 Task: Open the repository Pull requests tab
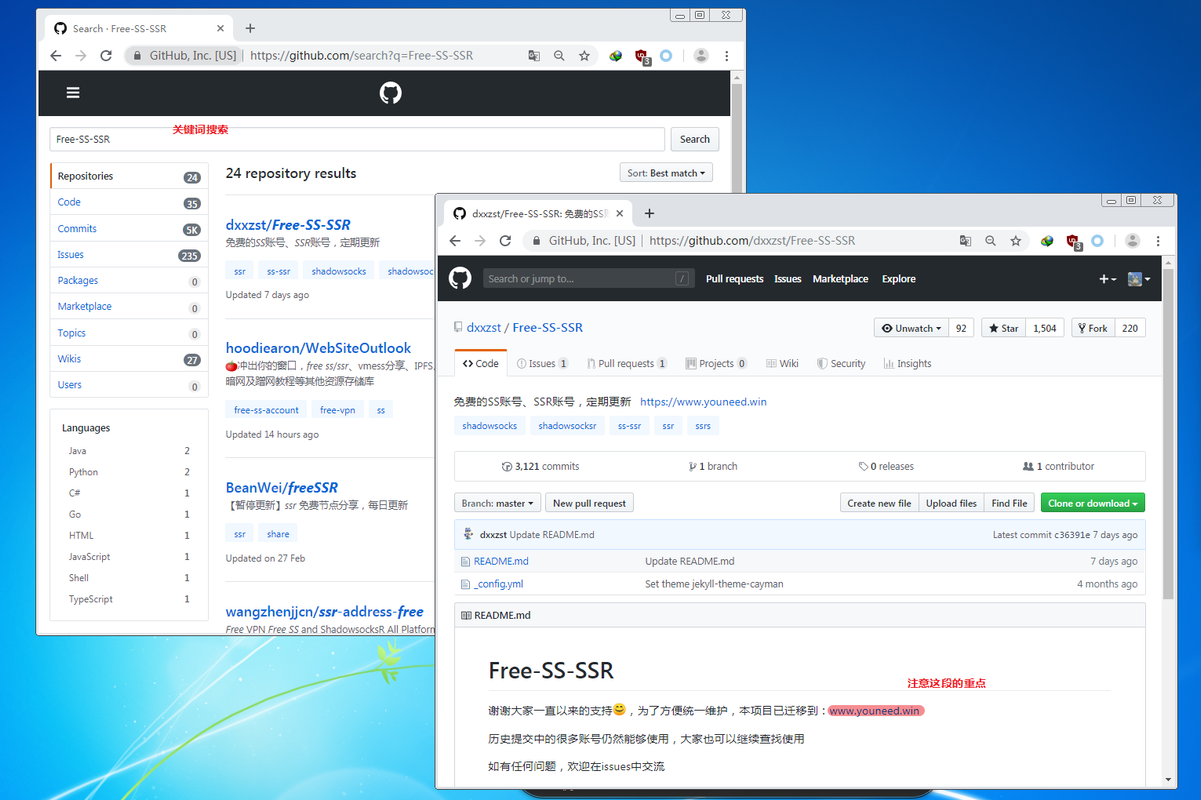[627, 364]
